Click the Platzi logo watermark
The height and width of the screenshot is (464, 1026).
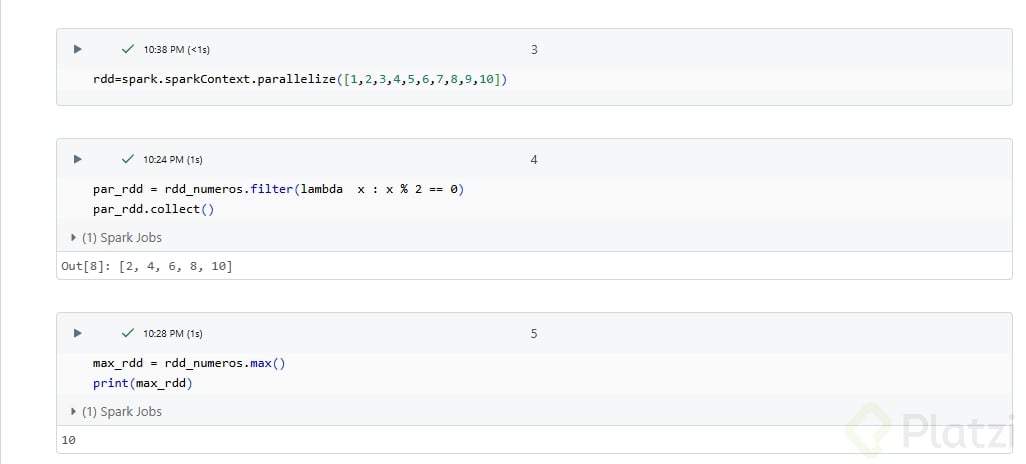[930, 431]
